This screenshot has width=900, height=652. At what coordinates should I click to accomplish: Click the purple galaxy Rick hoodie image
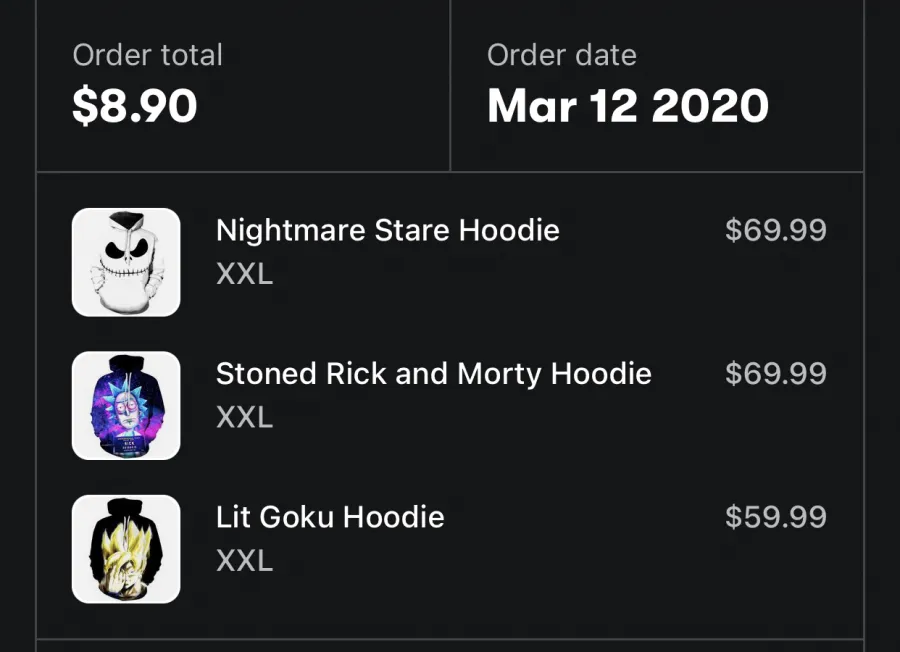point(126,406)
